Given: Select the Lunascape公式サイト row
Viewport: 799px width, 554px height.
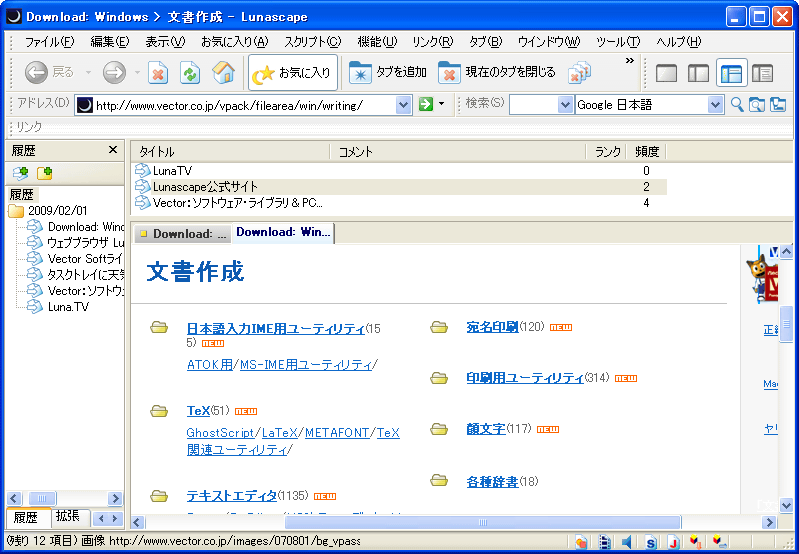Looking at the screenshot, I should 399,187.
